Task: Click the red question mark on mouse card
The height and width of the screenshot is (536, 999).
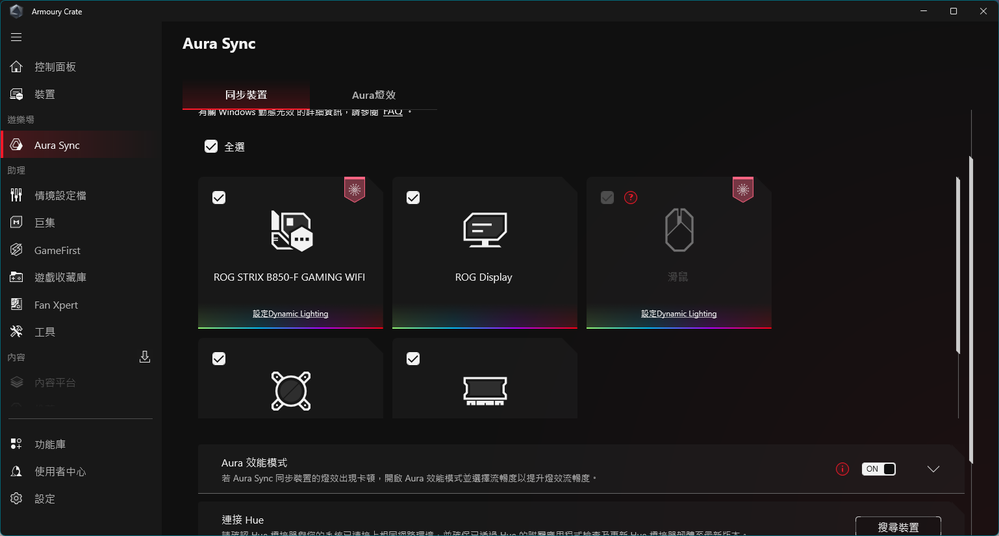Action: coord(631,198)
